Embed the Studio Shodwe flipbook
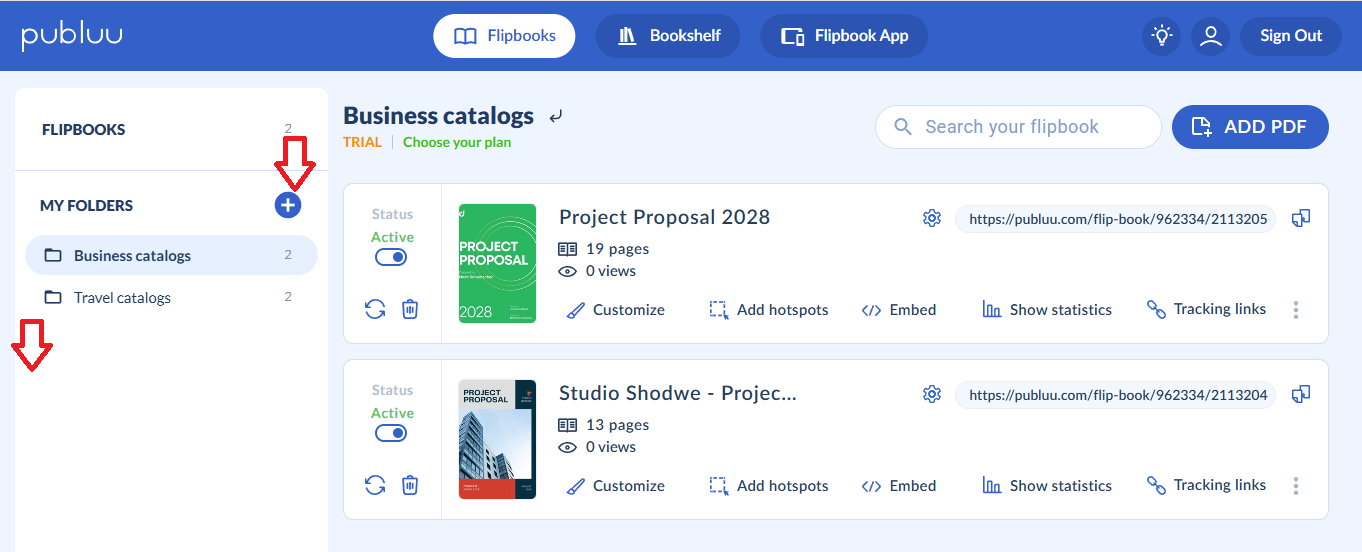Viewport: 1362px width, 552px height. tap(899, 486)
